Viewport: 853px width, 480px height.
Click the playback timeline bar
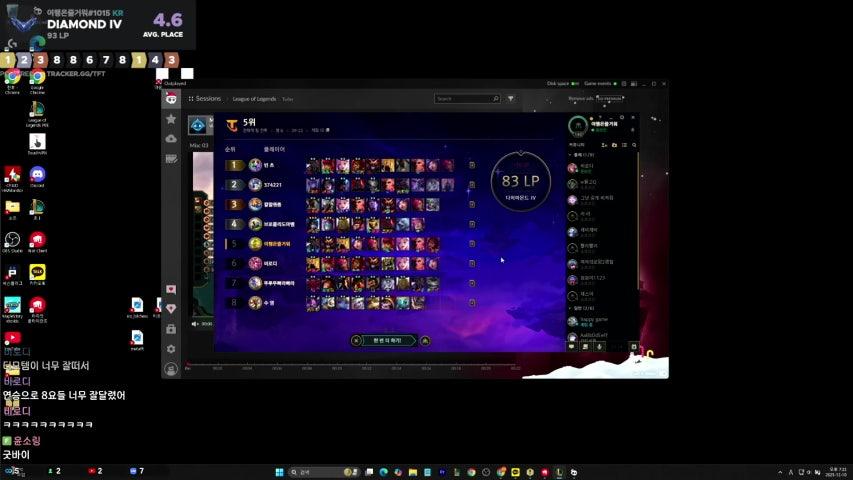(x=351, y=364)
